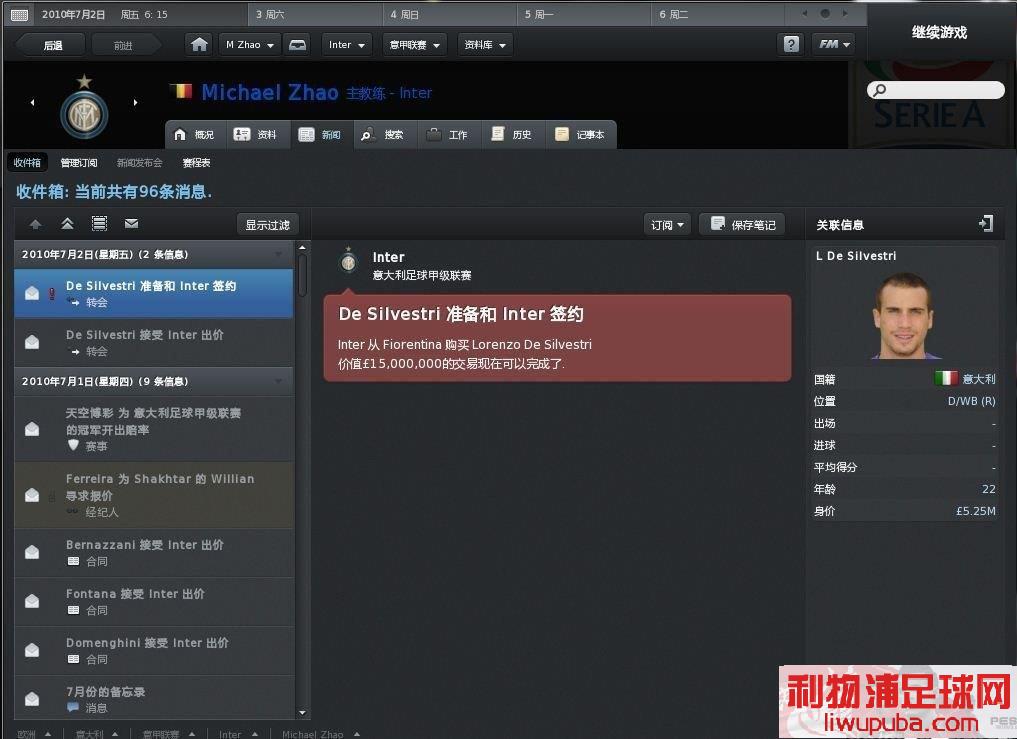Switch to the 概况 tab
Viewport: 1017px width, 739px height.
tap(194, 134)
